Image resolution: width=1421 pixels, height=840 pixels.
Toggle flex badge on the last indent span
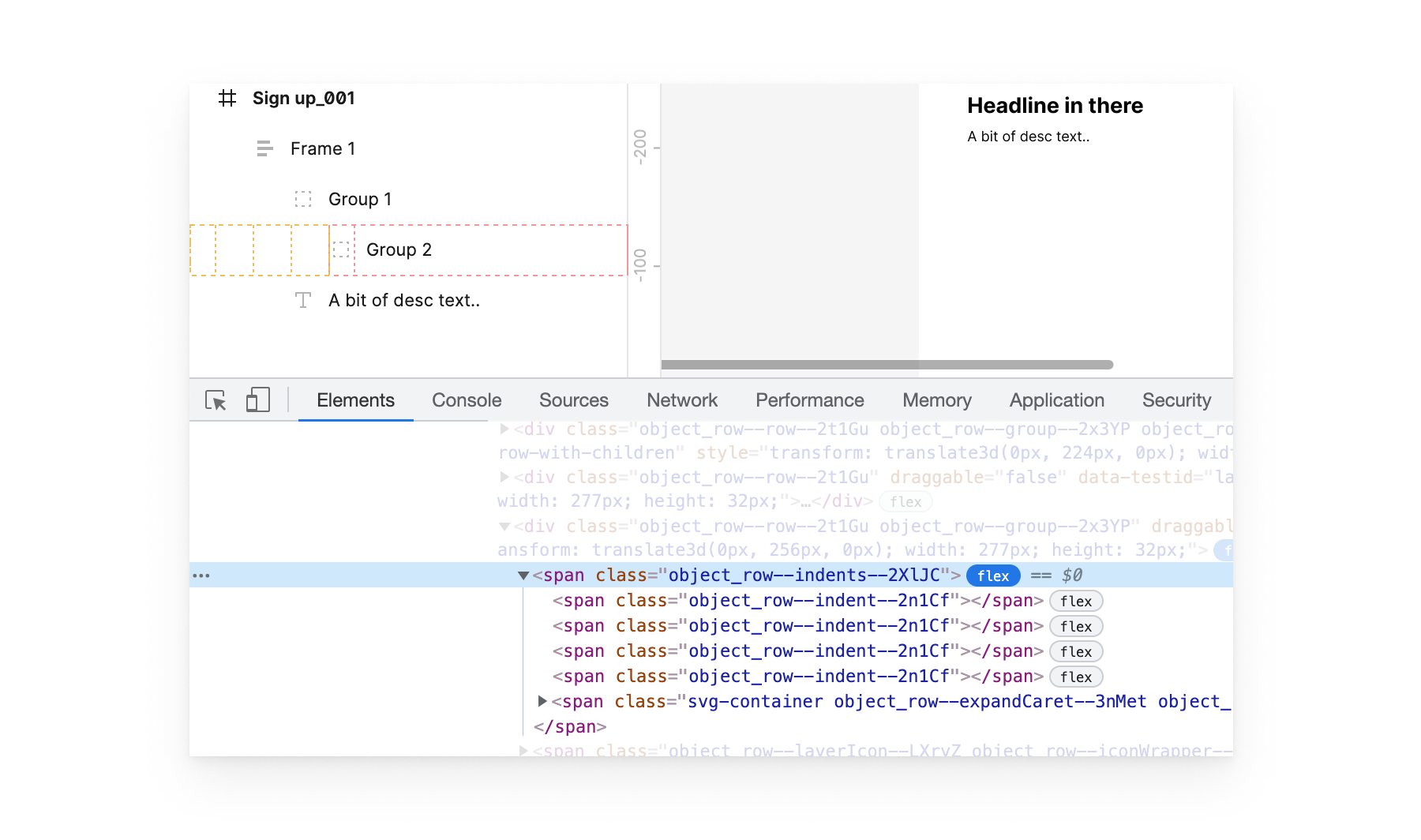coord(1075,677)
